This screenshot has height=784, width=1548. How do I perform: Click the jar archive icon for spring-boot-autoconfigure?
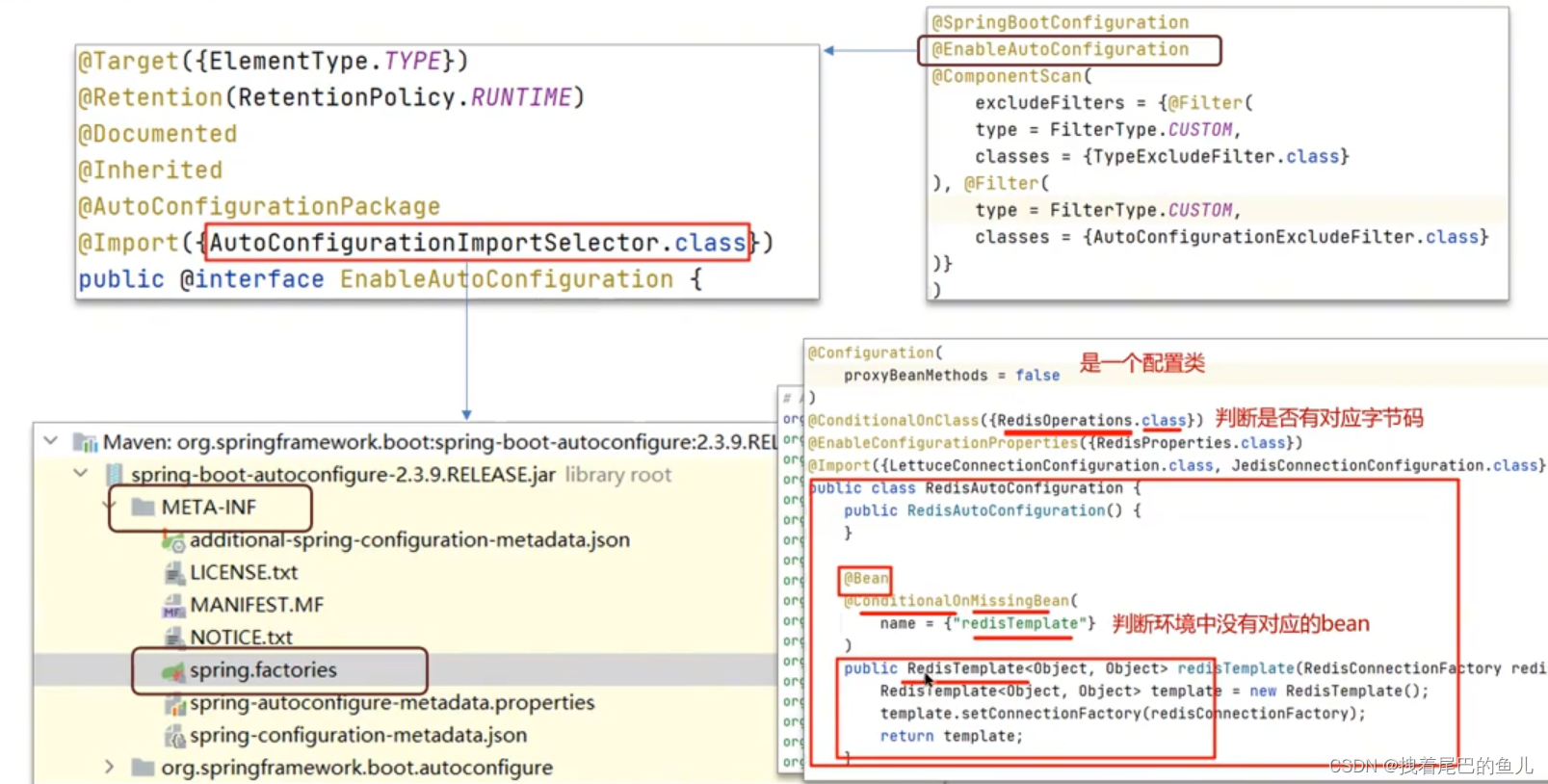115,475
